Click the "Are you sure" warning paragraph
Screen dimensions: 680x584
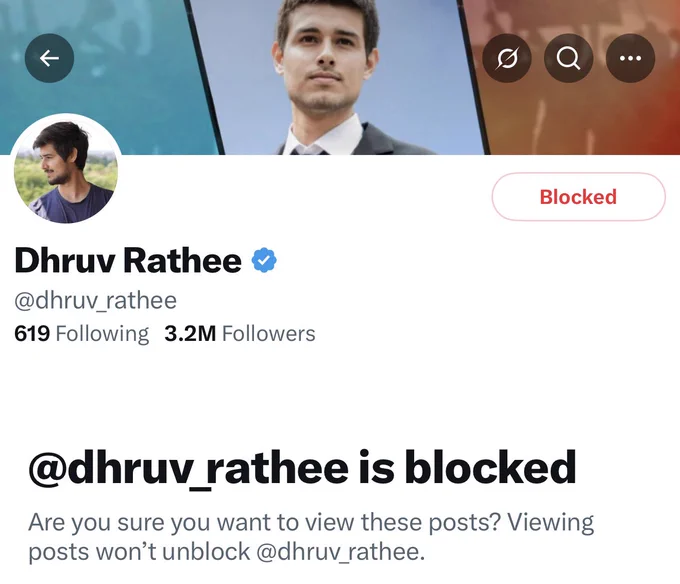pos(311,537)
